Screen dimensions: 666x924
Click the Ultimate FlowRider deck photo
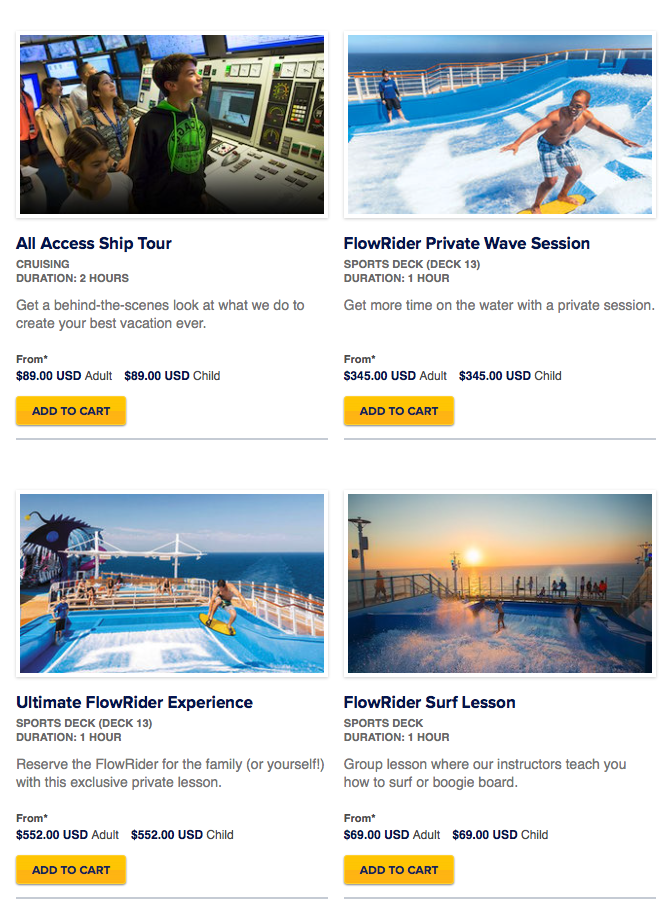172,583
